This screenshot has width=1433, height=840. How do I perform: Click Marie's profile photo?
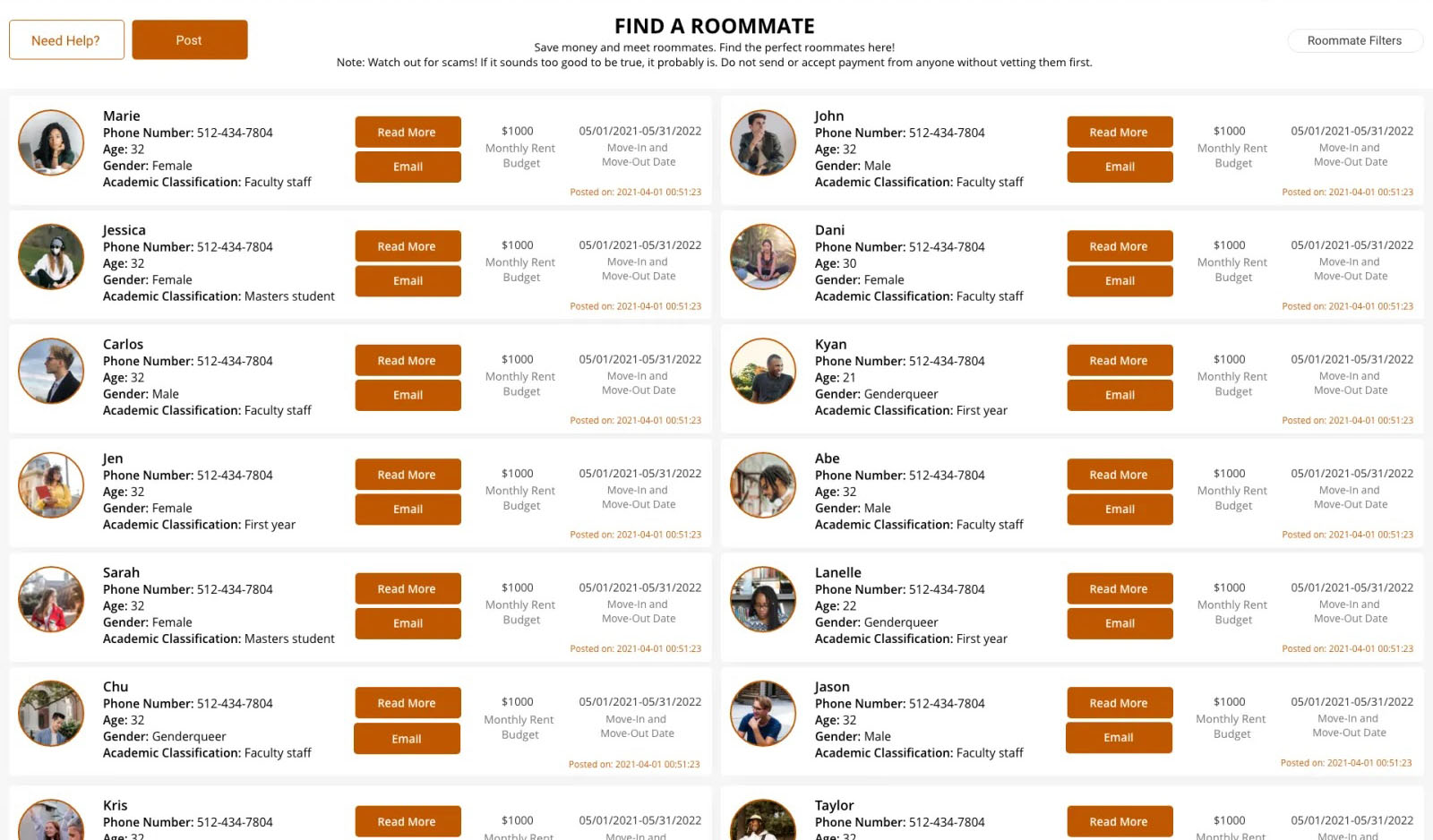pos(51,142)
